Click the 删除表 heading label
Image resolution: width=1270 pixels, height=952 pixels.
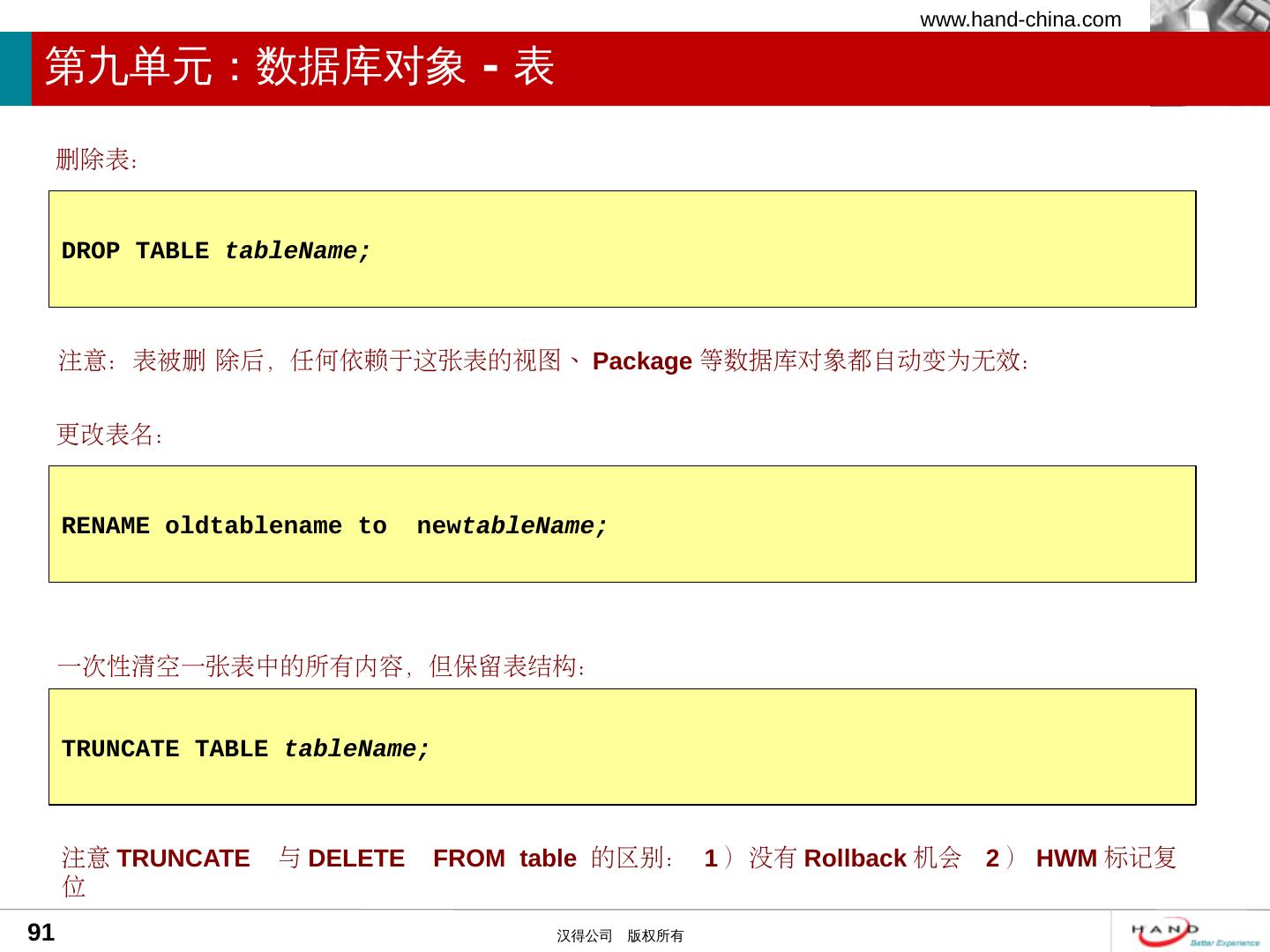click(x=97, y=160)
